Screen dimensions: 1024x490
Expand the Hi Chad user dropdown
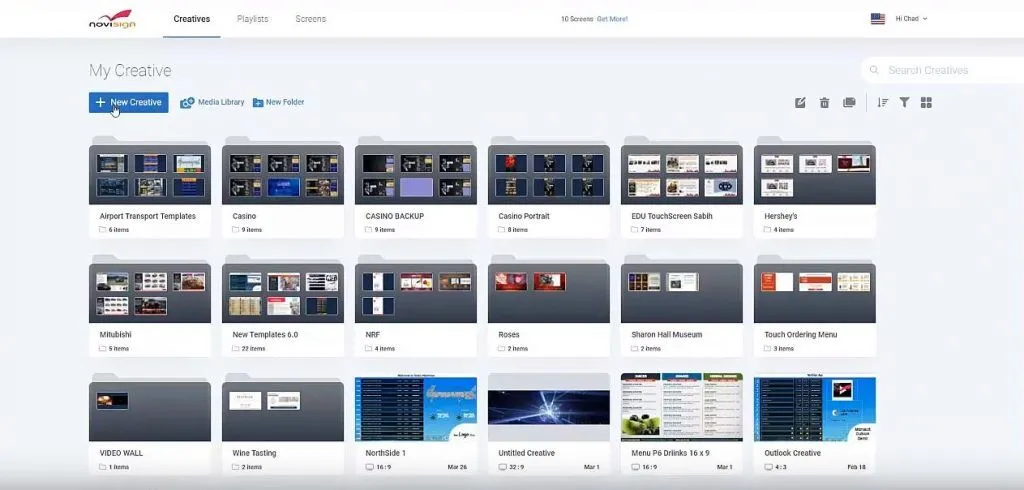coord(911,19)
